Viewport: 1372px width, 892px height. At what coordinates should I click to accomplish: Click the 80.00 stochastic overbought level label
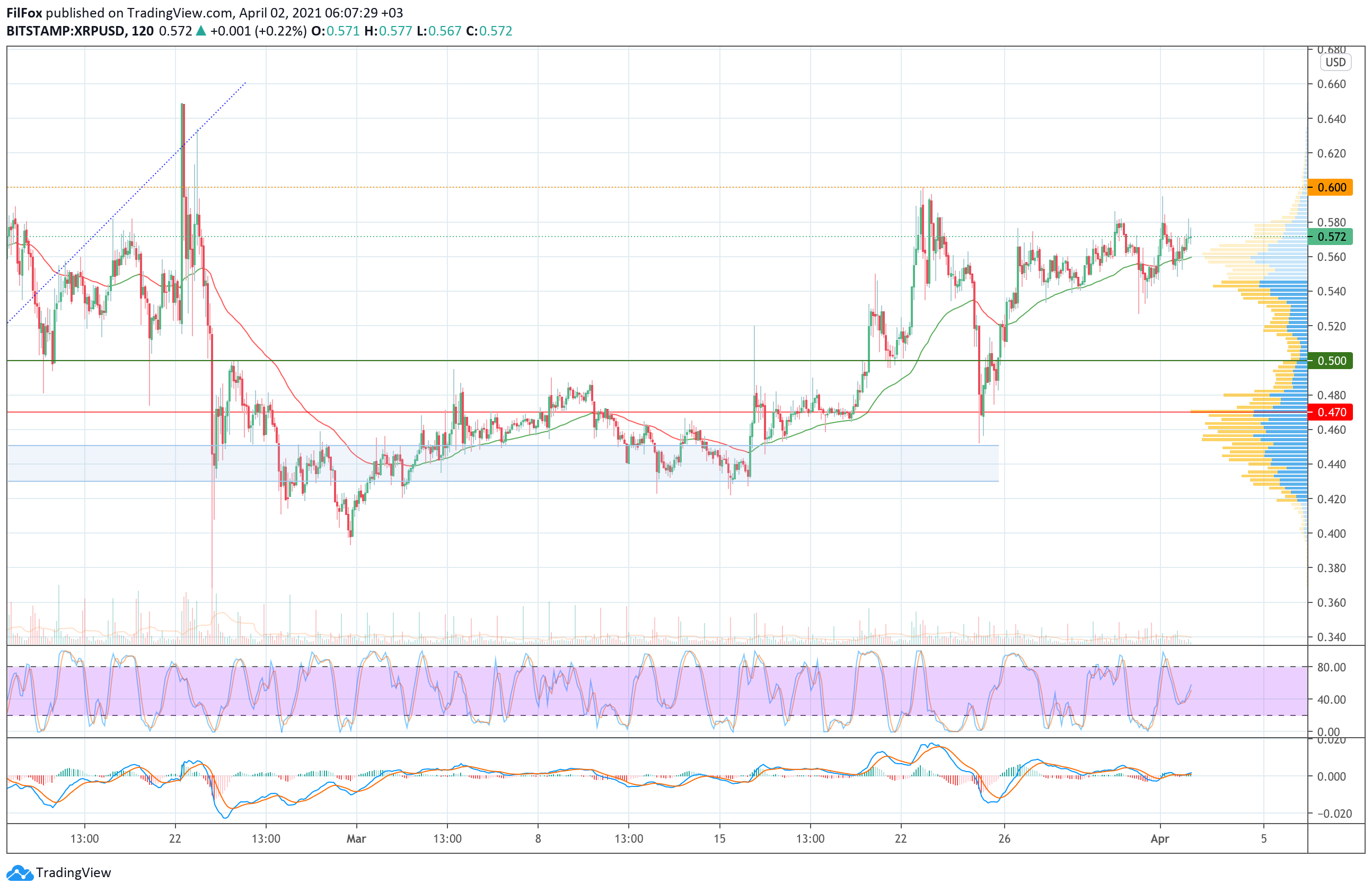click(1331, 668)
